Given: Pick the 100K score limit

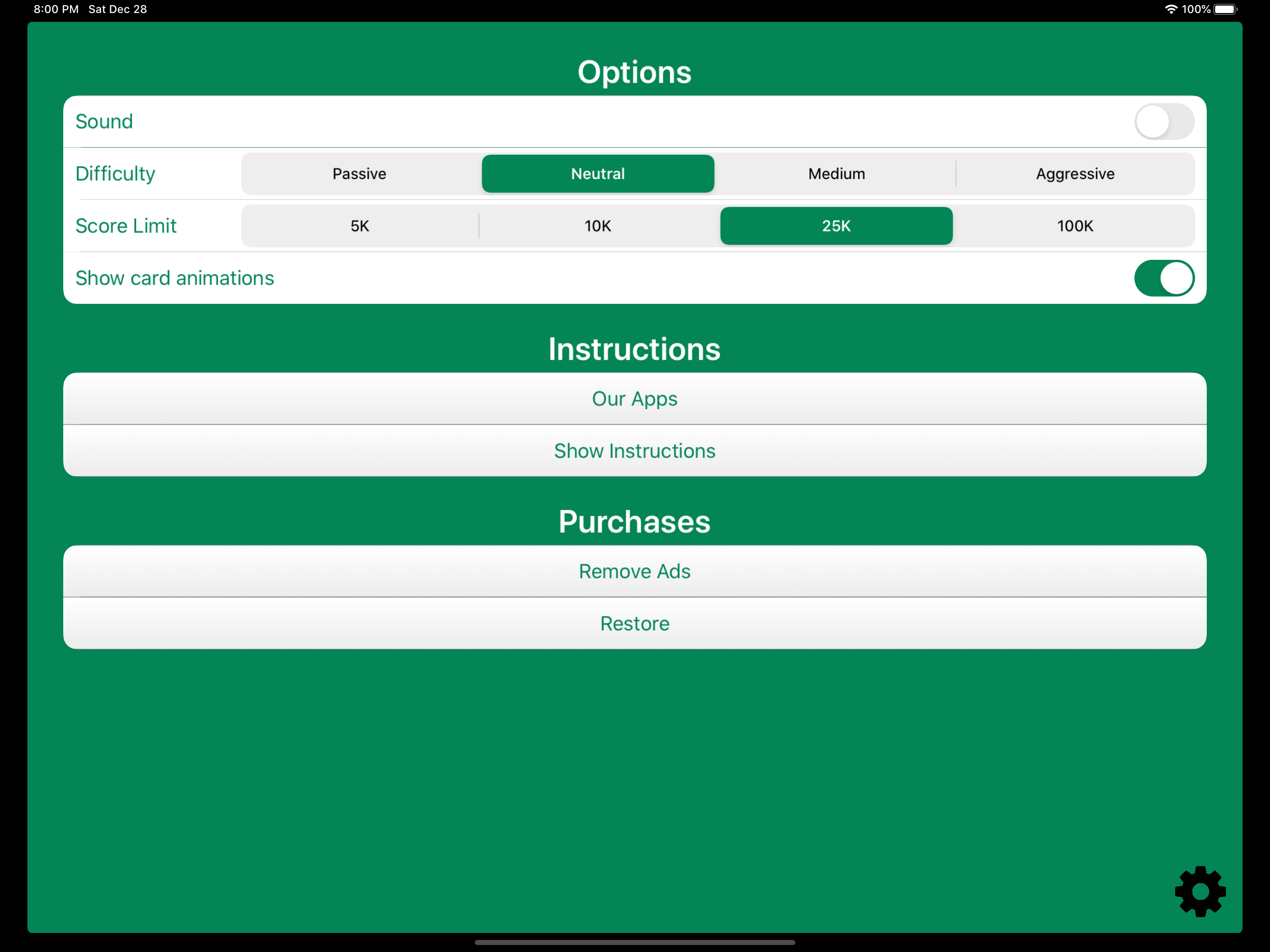Looking at the screenshot, I should point(1075,225).
